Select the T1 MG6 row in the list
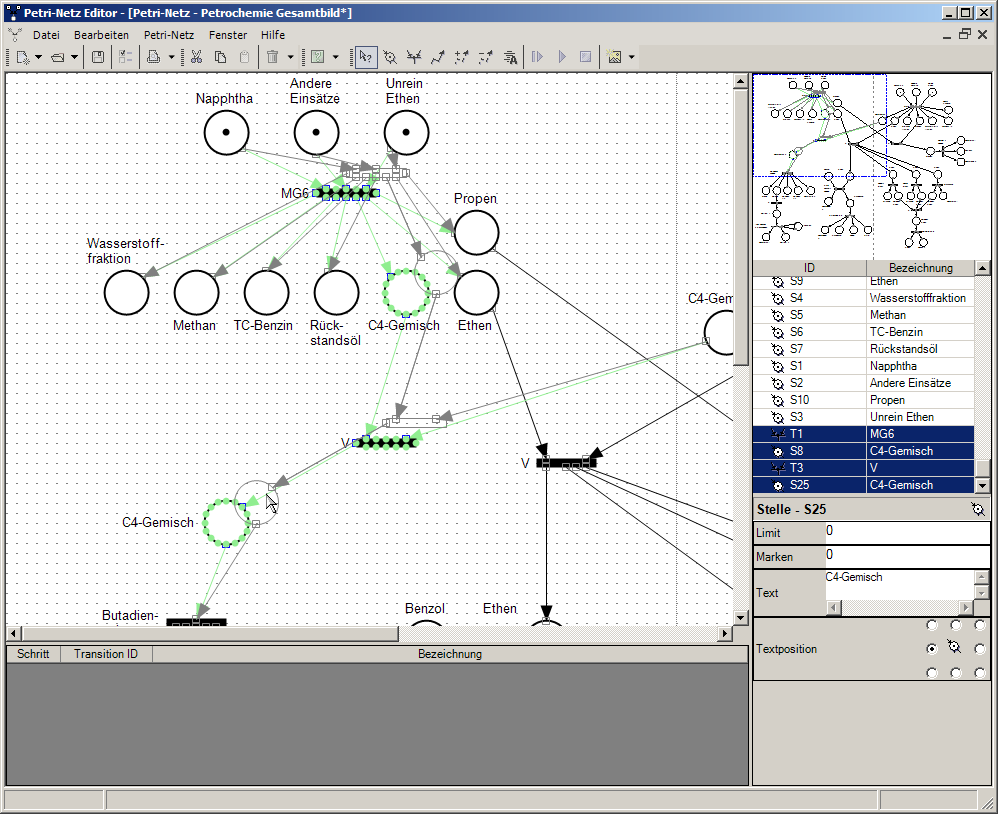The width and height of the screenshot is (998, 814). [864, 434]
